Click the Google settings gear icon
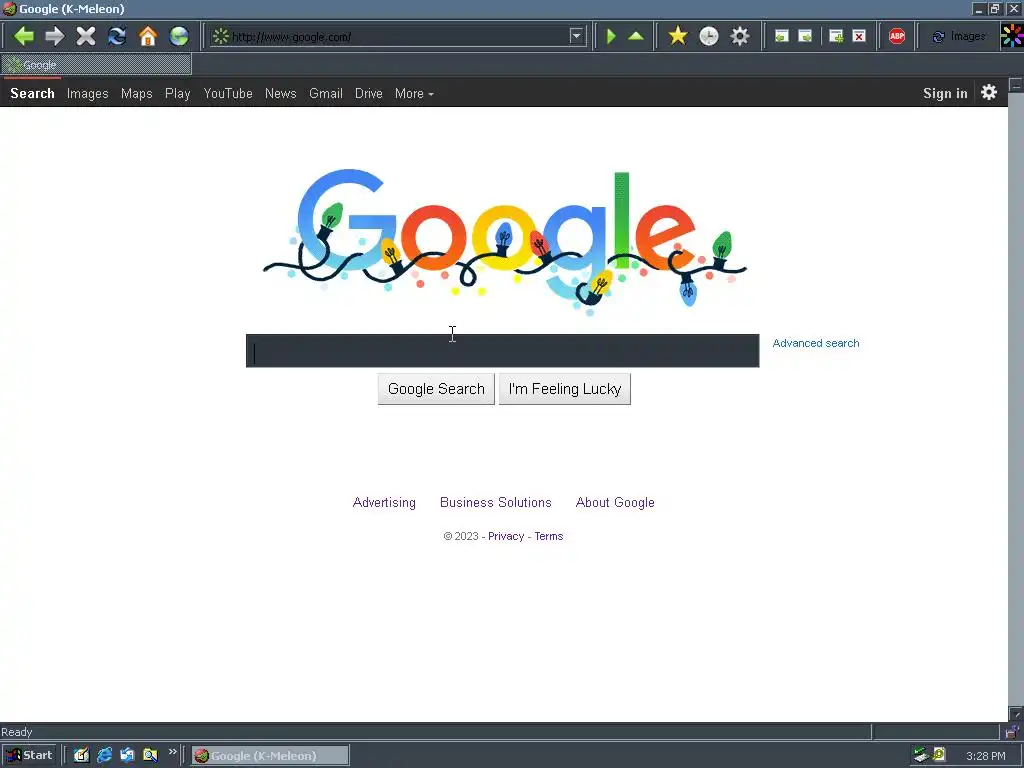 click(x=989, y=93)
